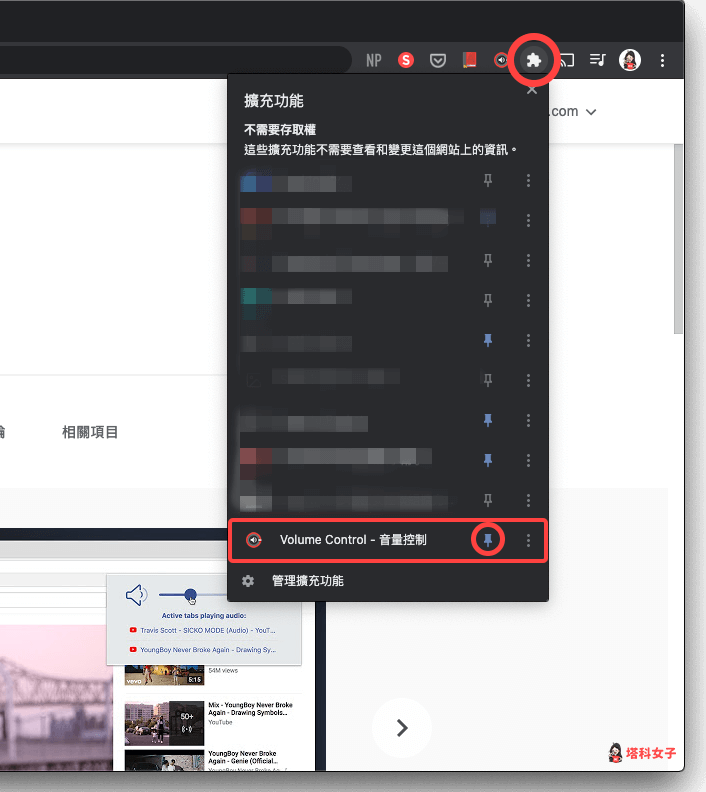
Task: Expand the .com account dropdown chevron
Action: (x=591, y=112)
